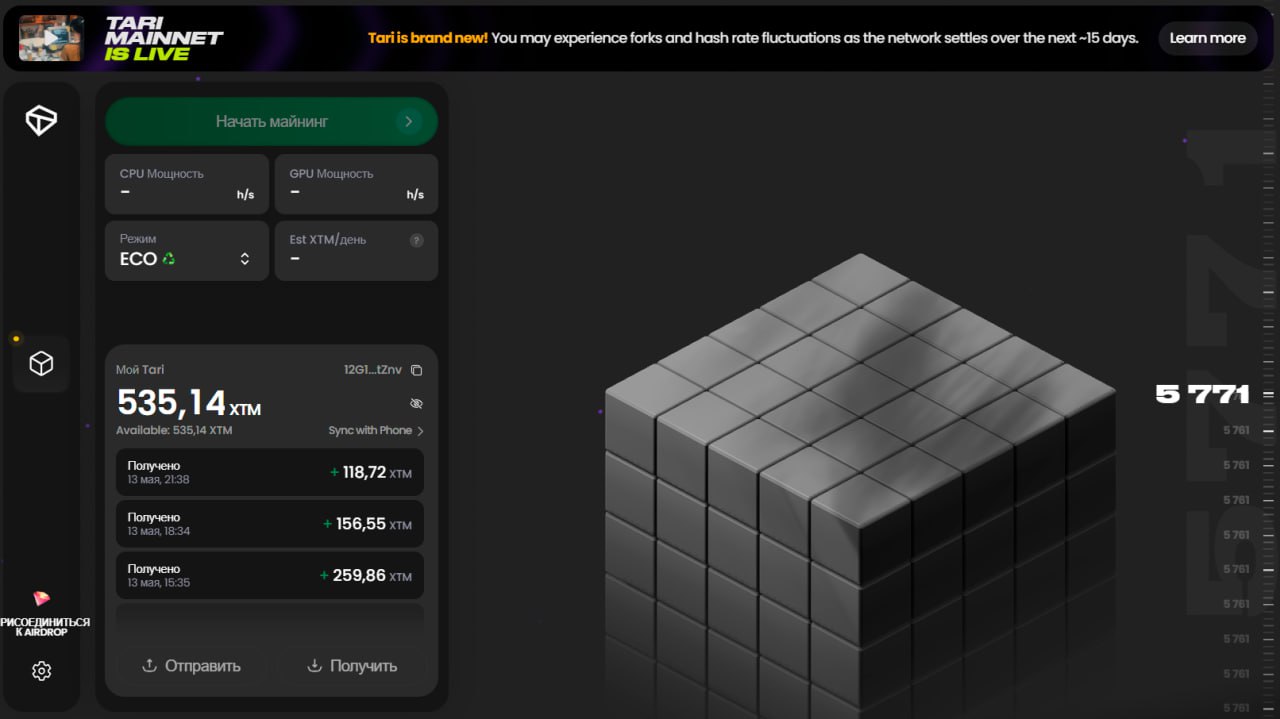Click the Est XTM/день card

pyautogui.click(x=357, y=250)
